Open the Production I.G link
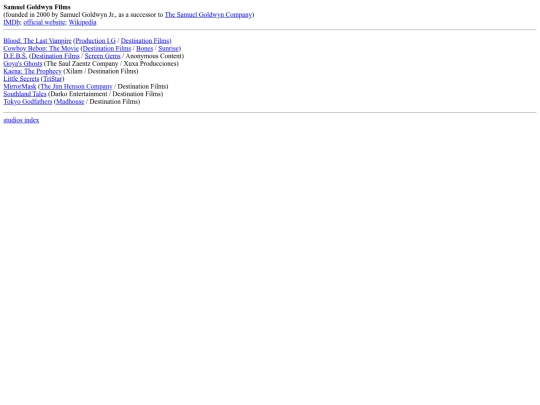The image size is (540, 405). click(95, 41)
